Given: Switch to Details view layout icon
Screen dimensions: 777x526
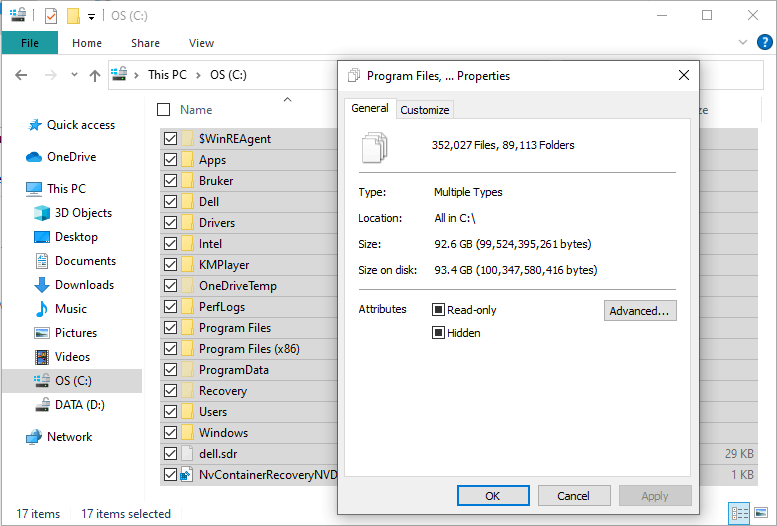Looking at the screenshot, I should 739,513.
